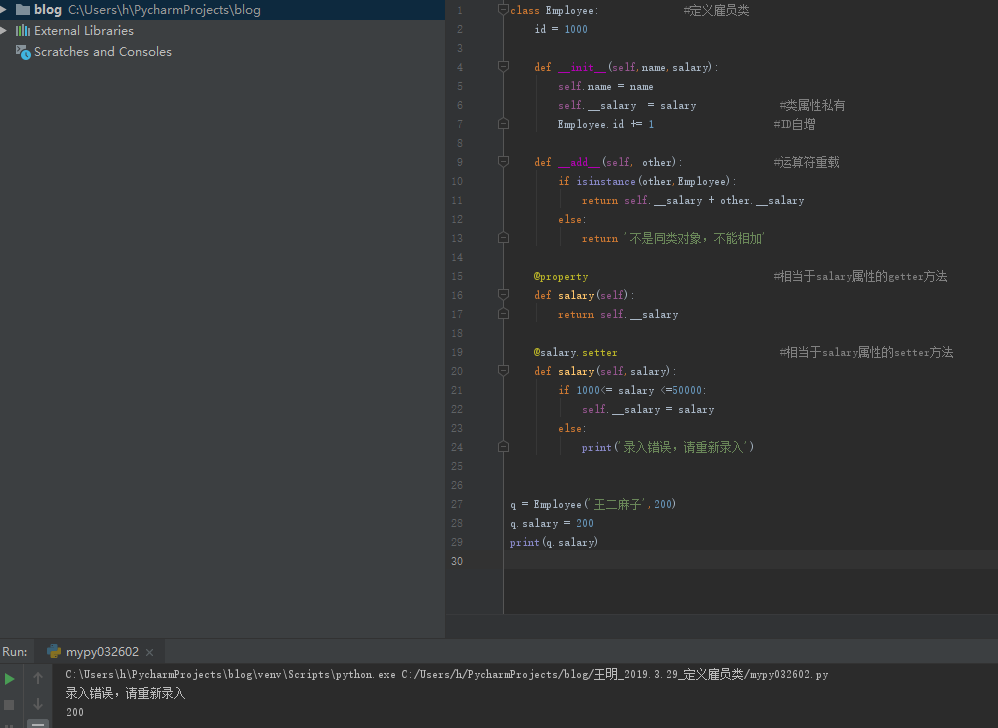Click the '#运算符重载' comment

coord(806,162)
